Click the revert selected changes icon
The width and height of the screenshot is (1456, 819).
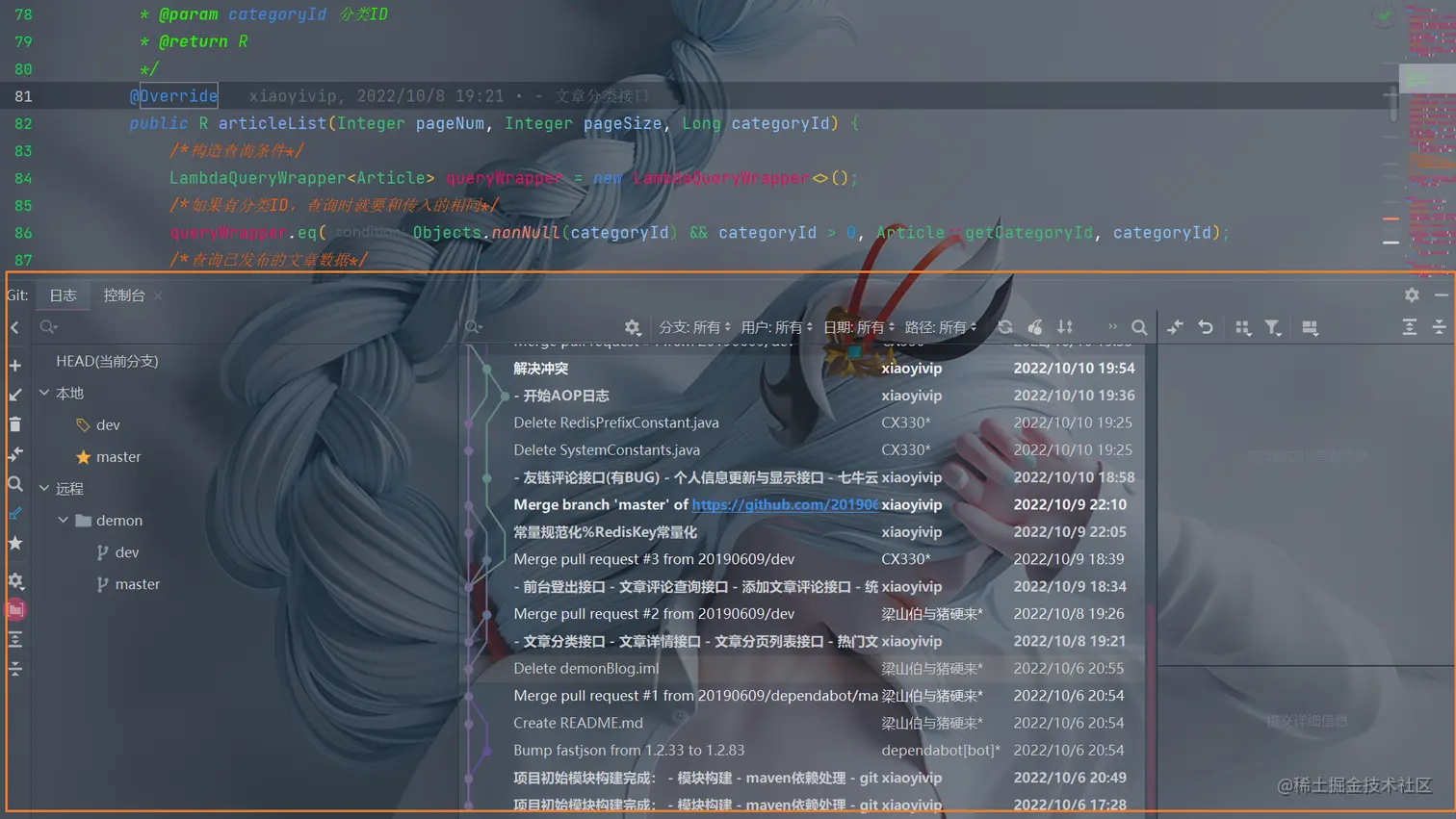coord(1206,328)
